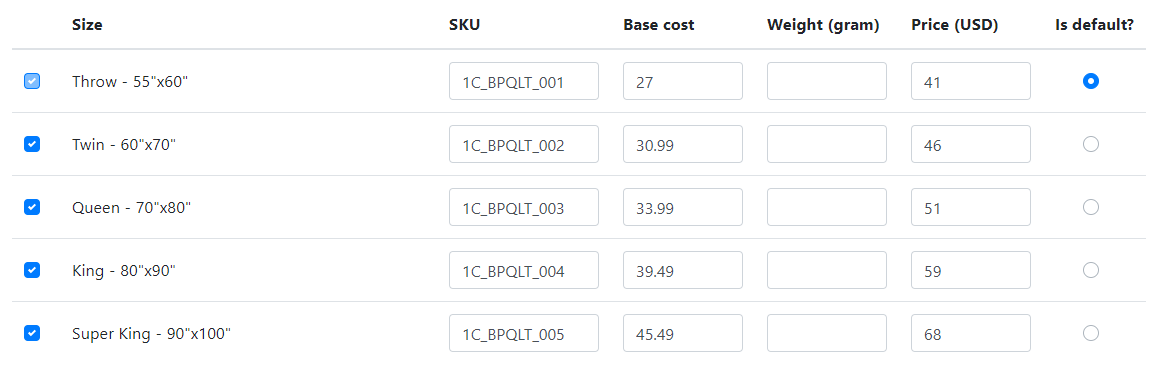1158x370 pixels.
Task: Focus base cost field showing 30.99
Action: point(683,144)
